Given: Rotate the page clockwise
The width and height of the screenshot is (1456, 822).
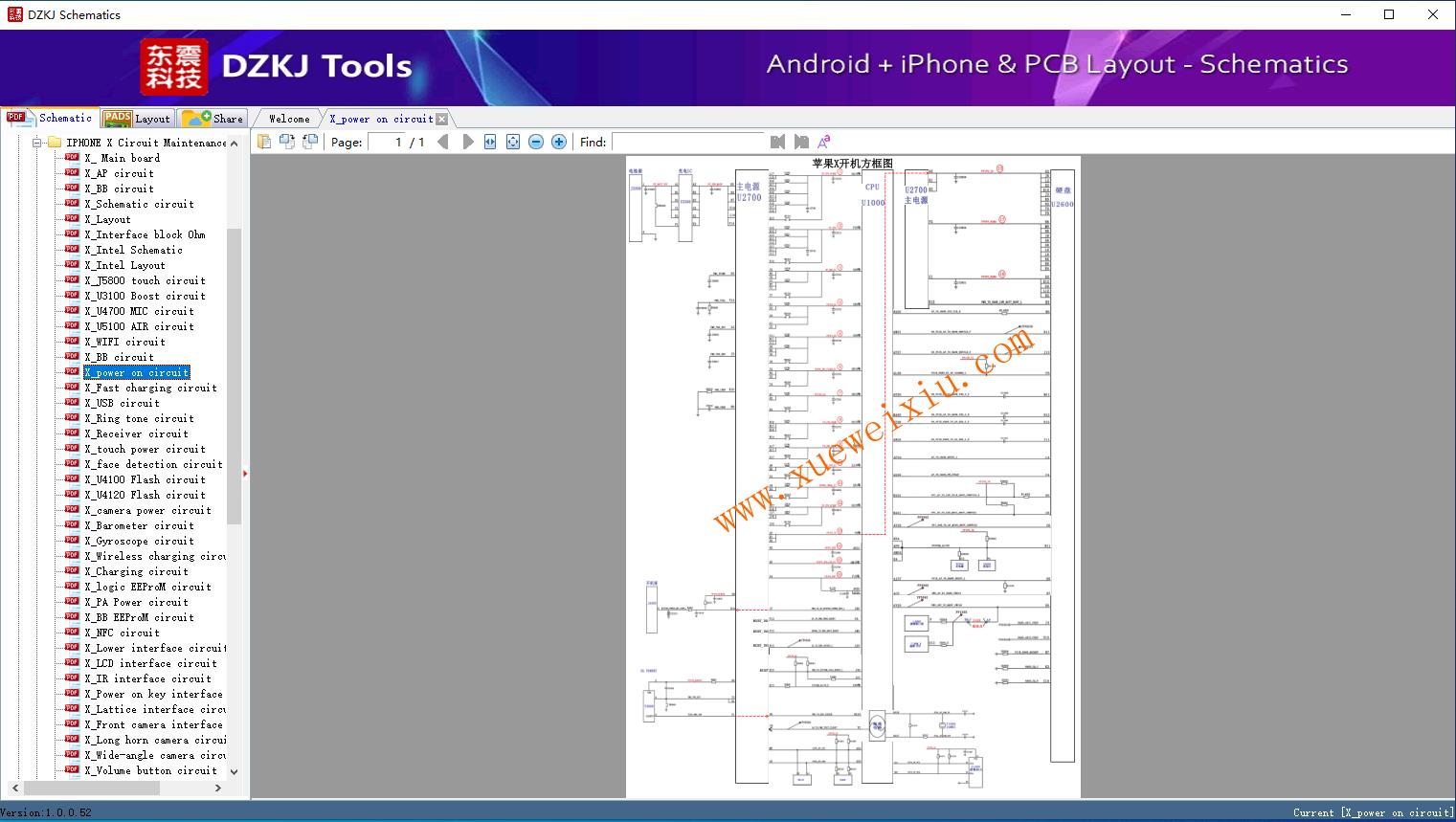Looking at the screenshot, I should pyautogui.click(x=310, y=142).
